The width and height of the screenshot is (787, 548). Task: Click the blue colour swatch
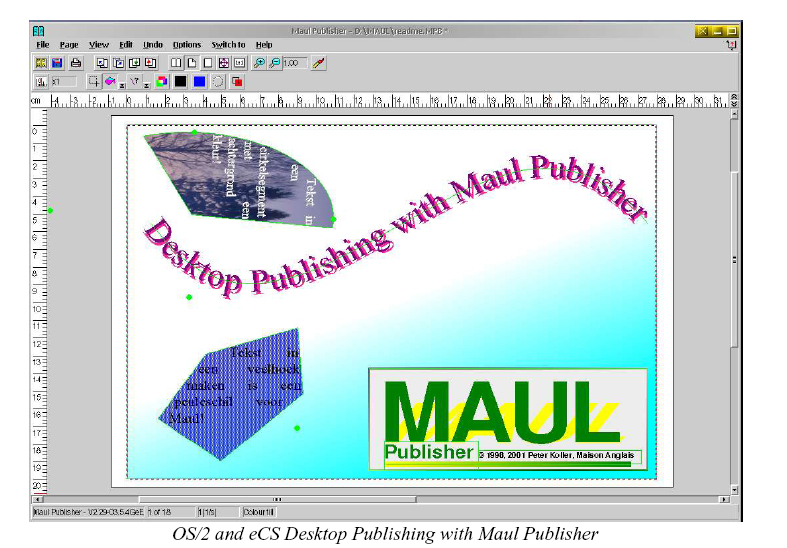pyautogui.click(x=199, y=81)
